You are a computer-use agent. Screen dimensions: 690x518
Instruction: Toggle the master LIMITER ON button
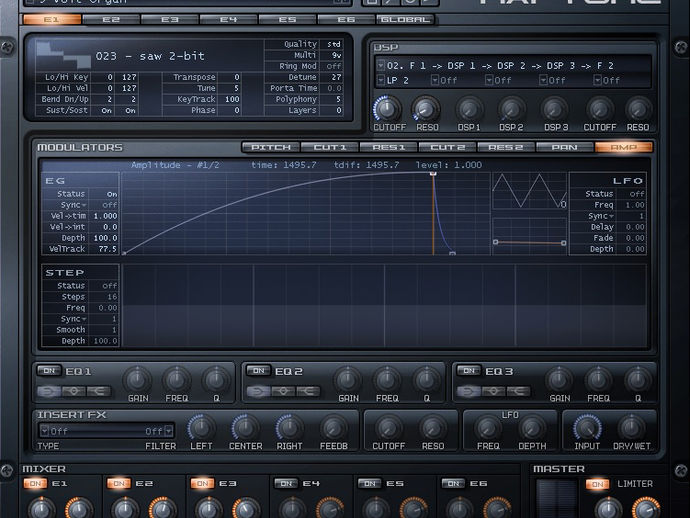(597, 484)
